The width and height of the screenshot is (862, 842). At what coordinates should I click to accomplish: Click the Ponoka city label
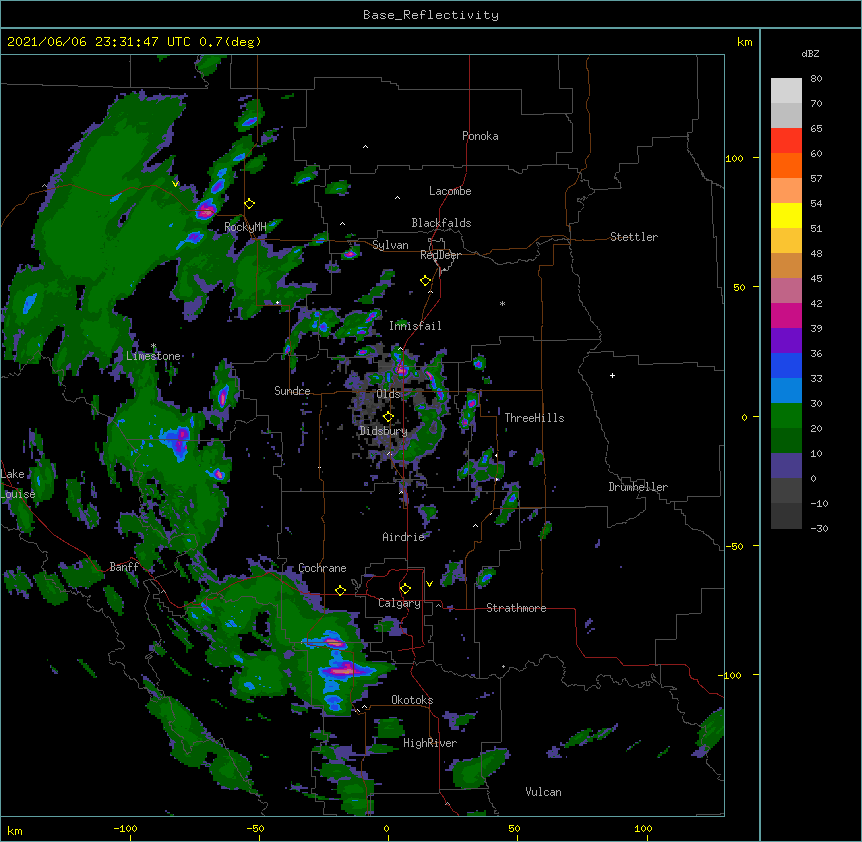click(x=480, y=136)
